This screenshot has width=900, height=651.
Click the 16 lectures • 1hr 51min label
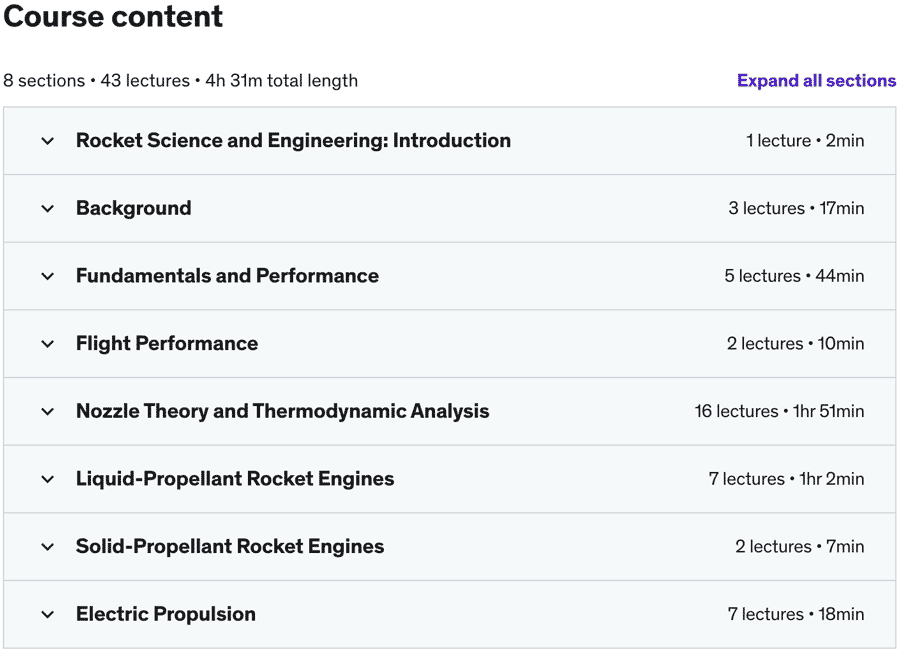[779, 411]
